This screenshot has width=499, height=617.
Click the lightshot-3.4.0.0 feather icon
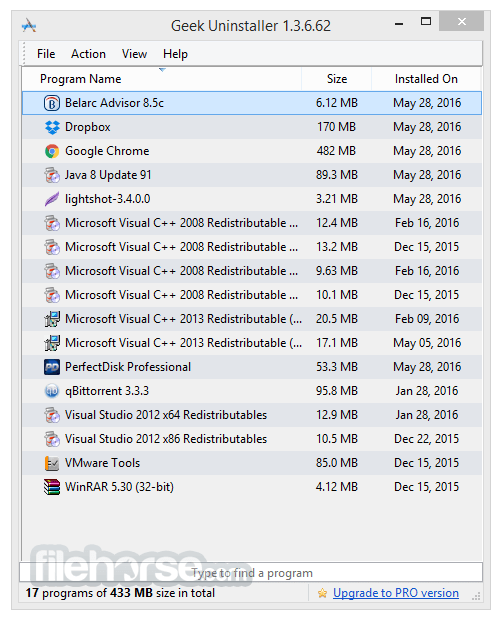[x=52, y=199]
